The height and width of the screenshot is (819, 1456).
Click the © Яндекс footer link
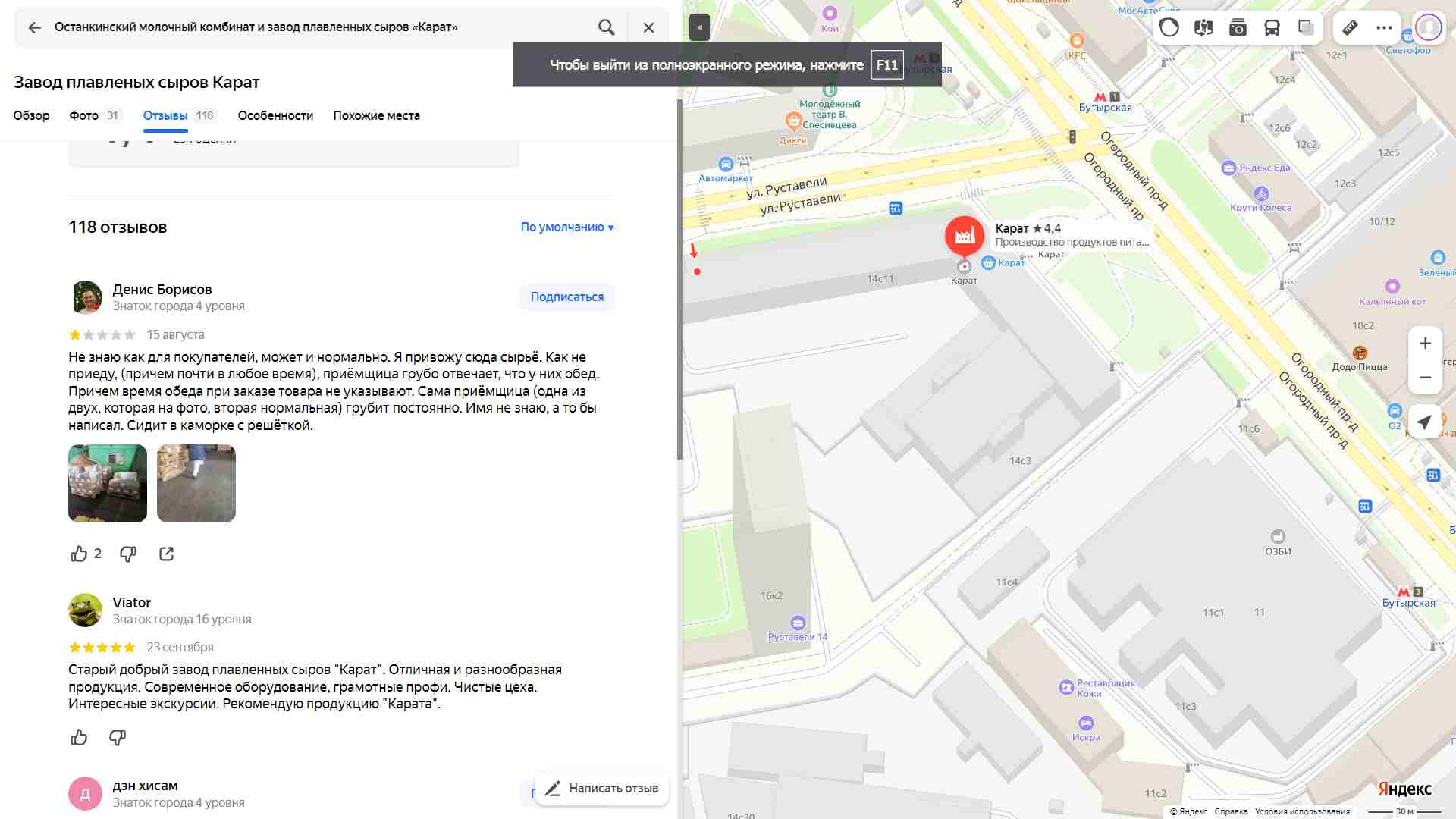pos(1188,811)
